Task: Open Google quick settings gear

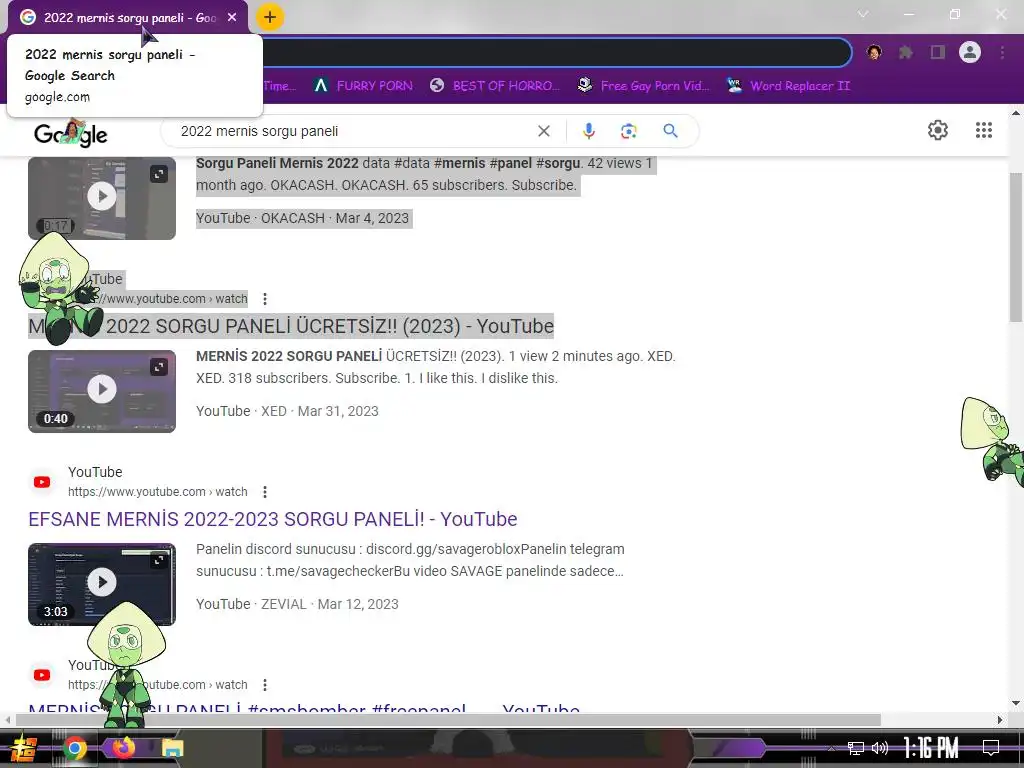Action: coord(938,130)
